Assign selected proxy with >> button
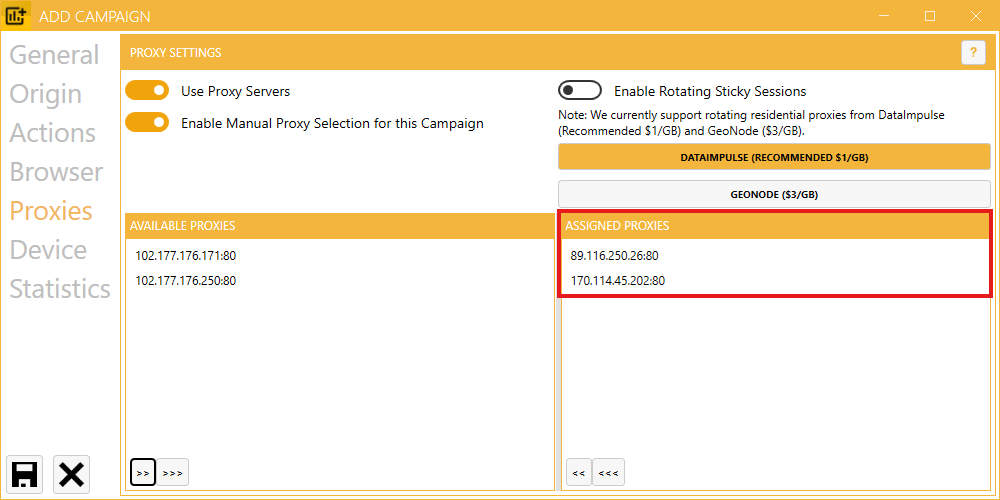Image resolution: width=1000 pixels, height=500 pixels. pos(143,472)
